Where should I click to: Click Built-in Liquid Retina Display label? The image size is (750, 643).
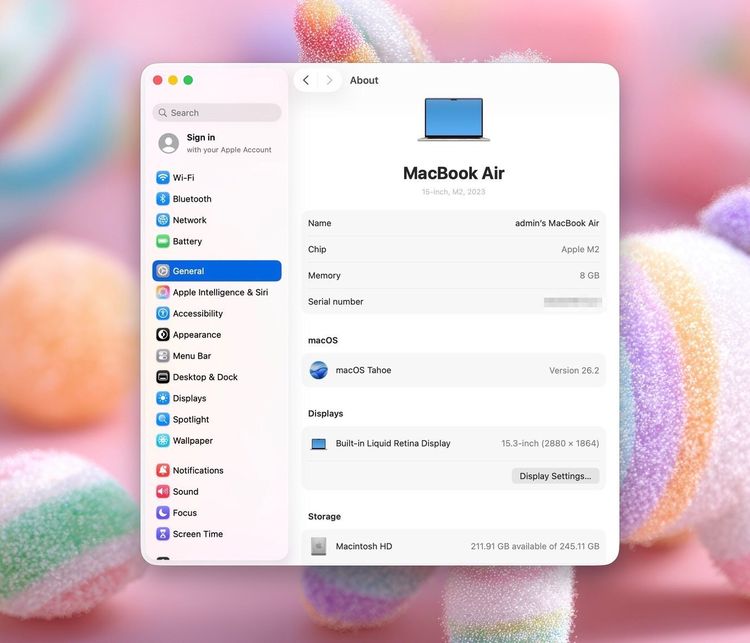pos(393,443)
